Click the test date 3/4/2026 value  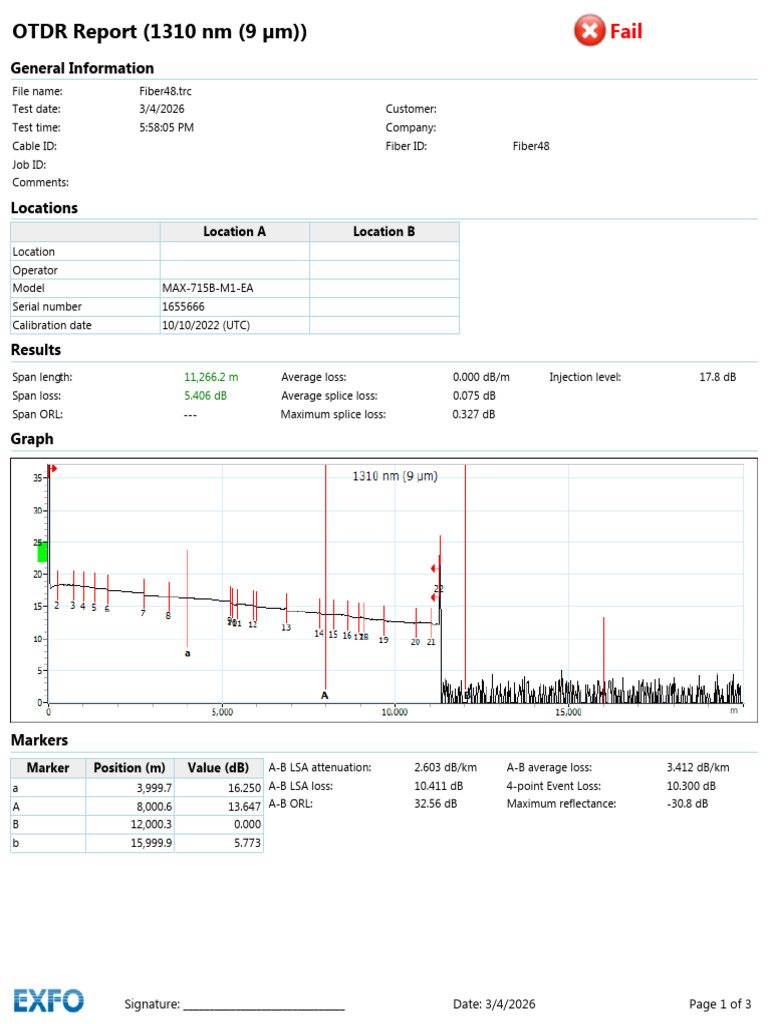(161, 109)
